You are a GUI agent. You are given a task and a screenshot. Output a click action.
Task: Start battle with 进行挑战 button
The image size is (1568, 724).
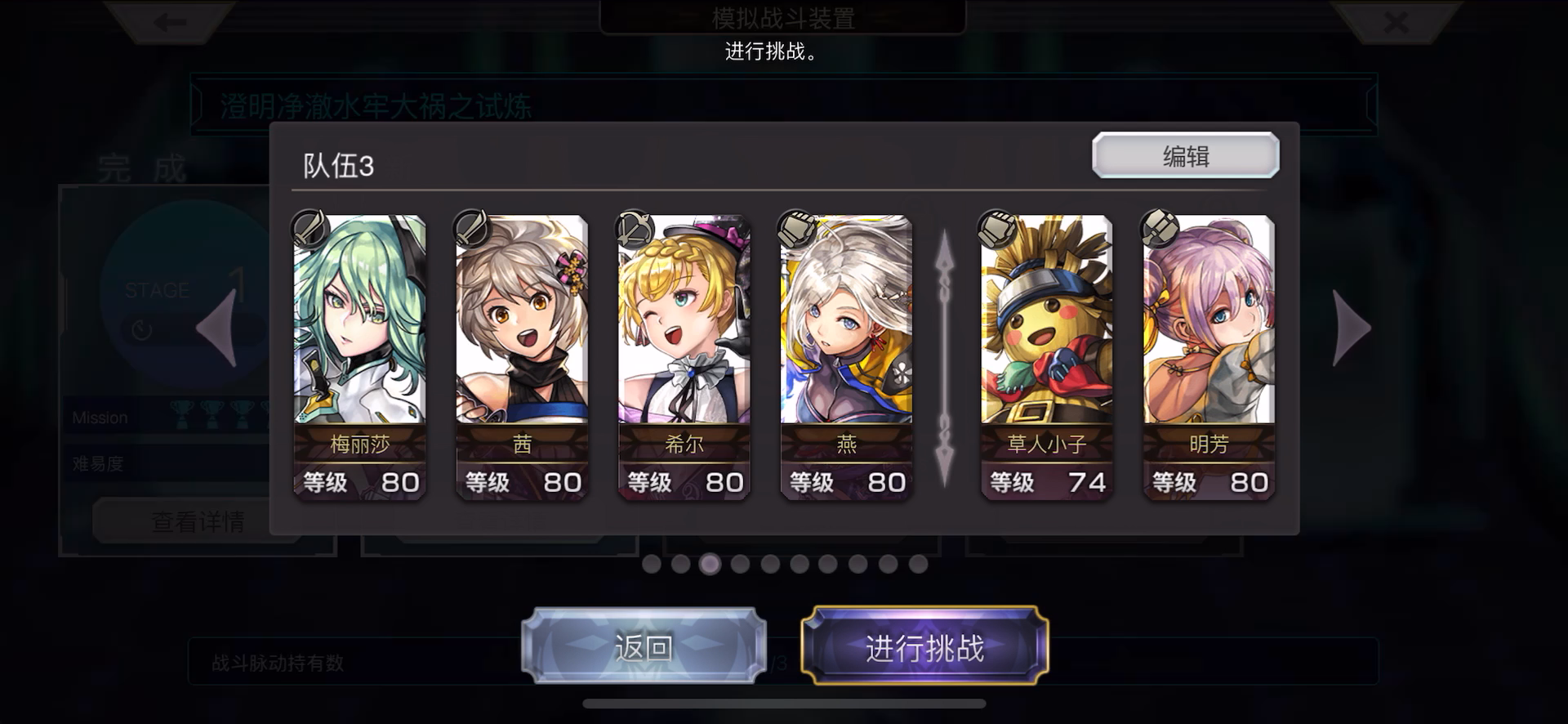(x=924, y=646)
